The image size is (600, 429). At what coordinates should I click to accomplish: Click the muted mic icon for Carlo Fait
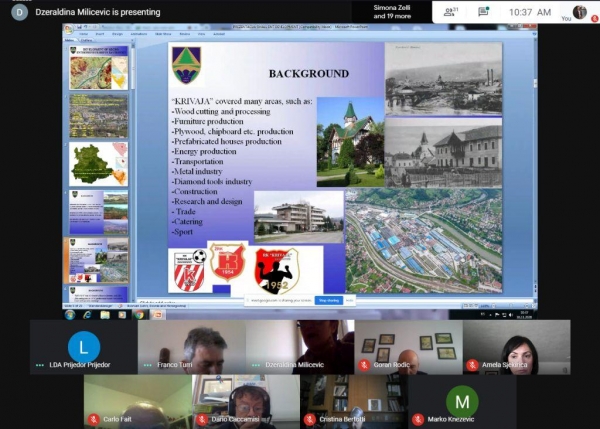[93, 419]
